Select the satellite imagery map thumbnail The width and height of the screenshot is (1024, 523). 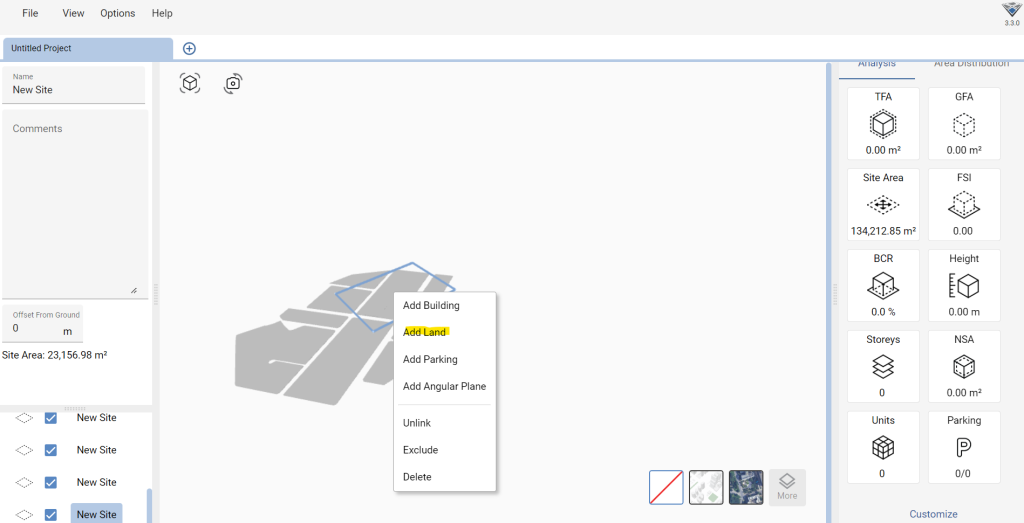tap(746, 487)
